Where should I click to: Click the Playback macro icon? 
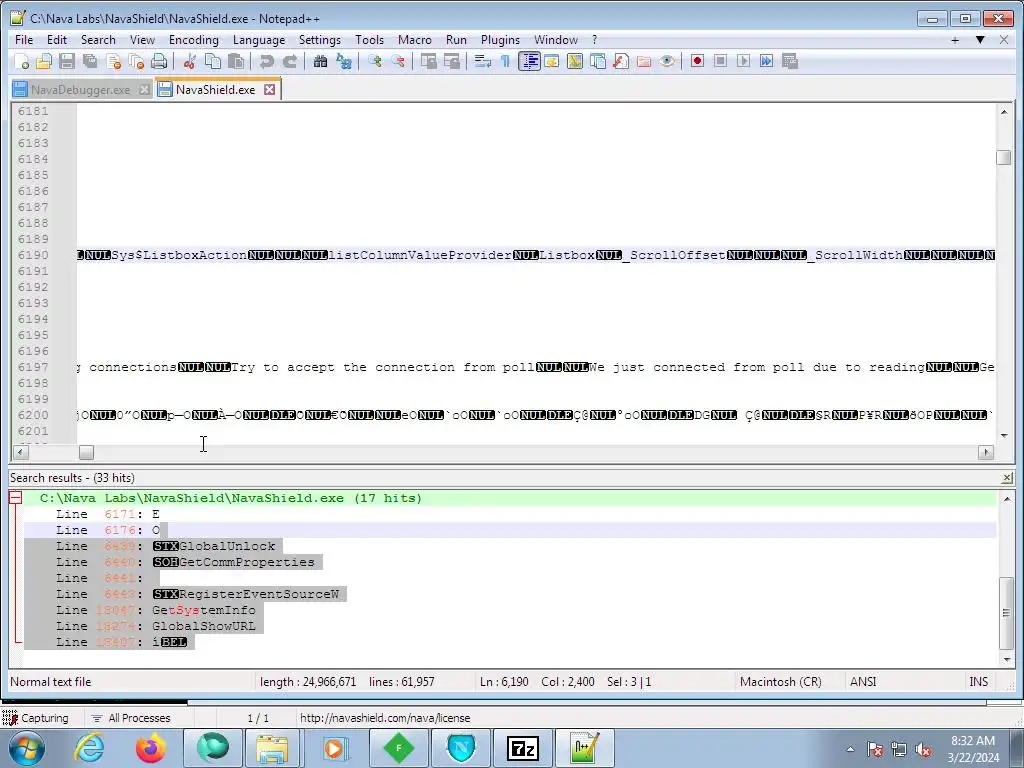point(743,61)
